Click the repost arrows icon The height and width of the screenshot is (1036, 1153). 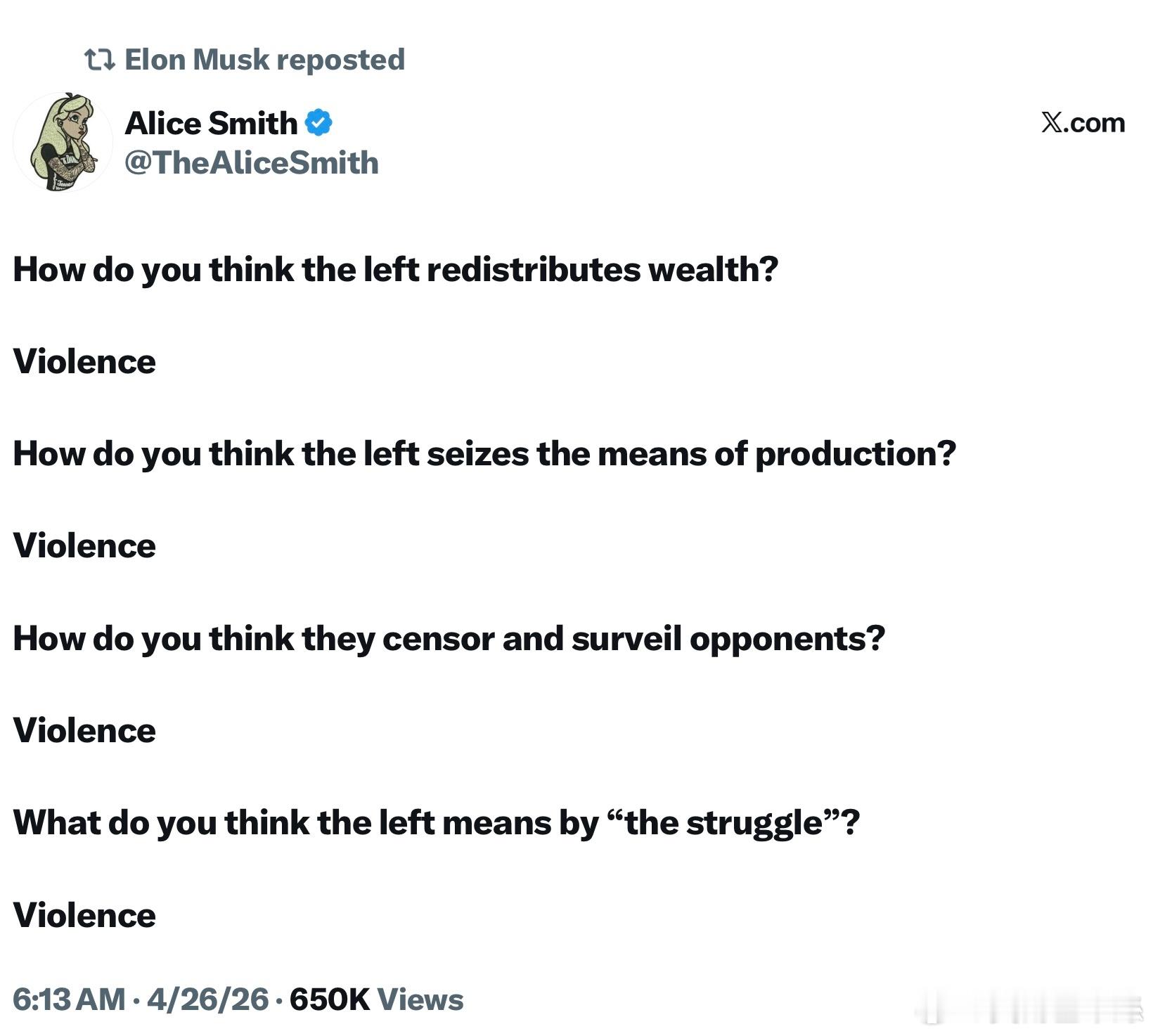(99, 60)
